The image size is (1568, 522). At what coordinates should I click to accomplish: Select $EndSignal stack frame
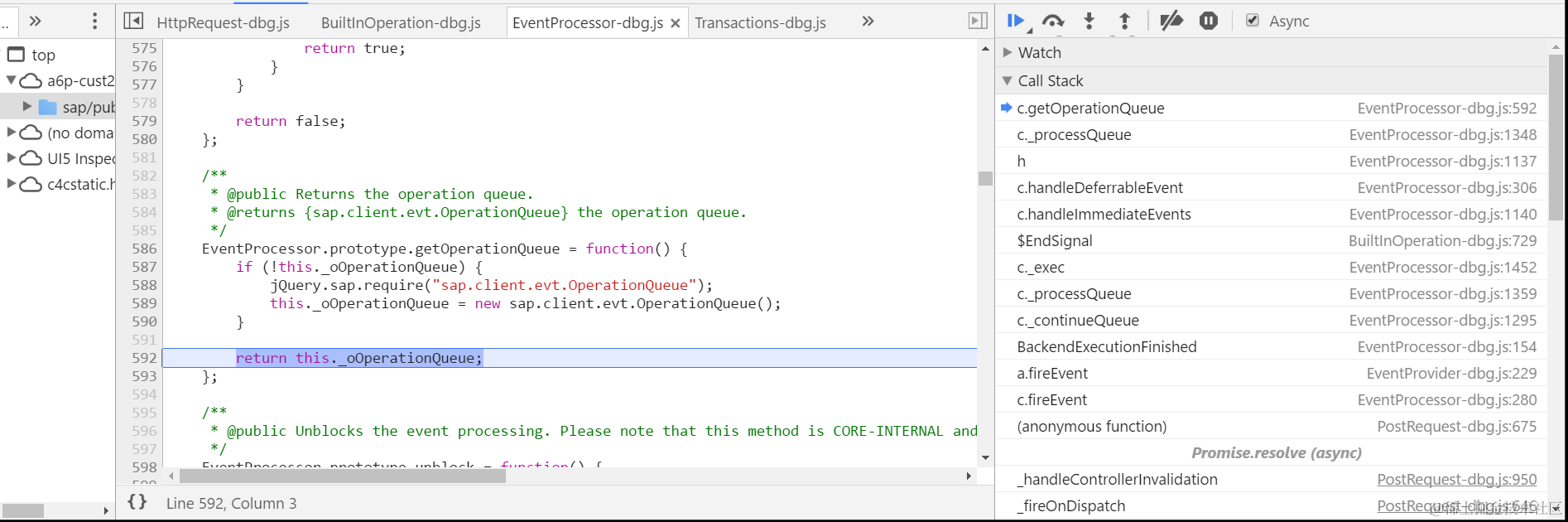click(1271, 240)
